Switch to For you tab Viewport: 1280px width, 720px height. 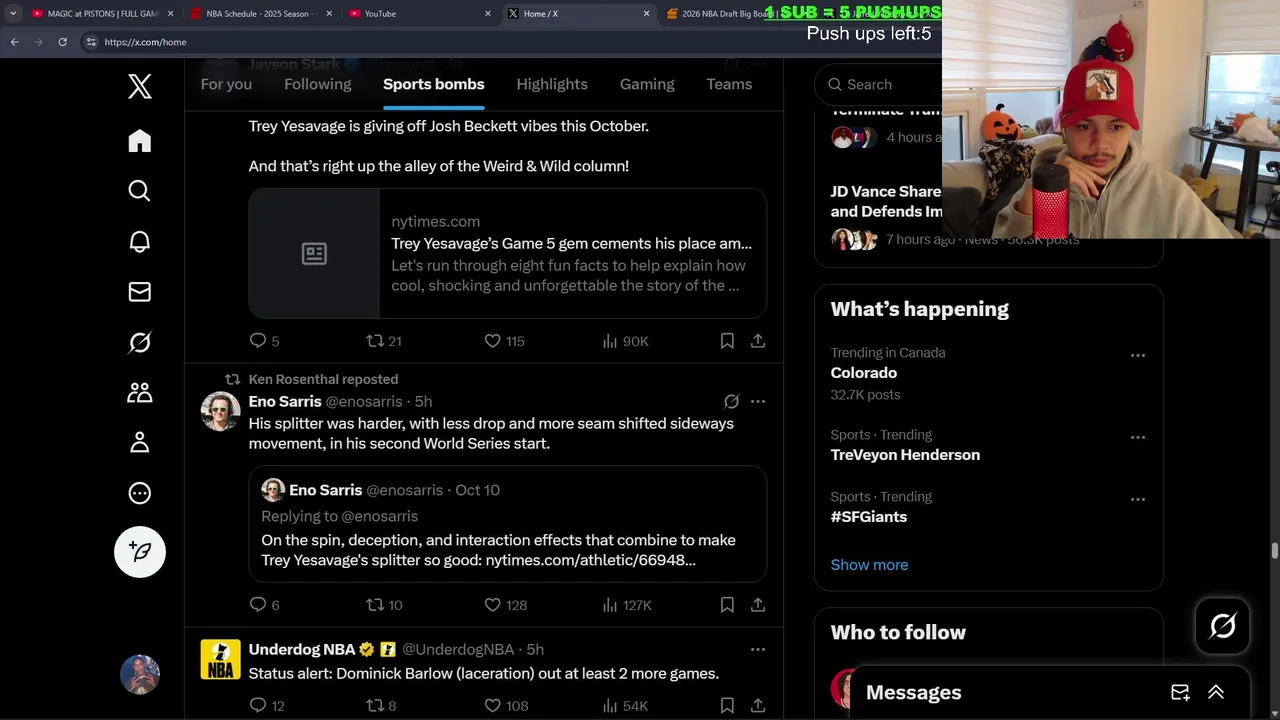(226, 84)
